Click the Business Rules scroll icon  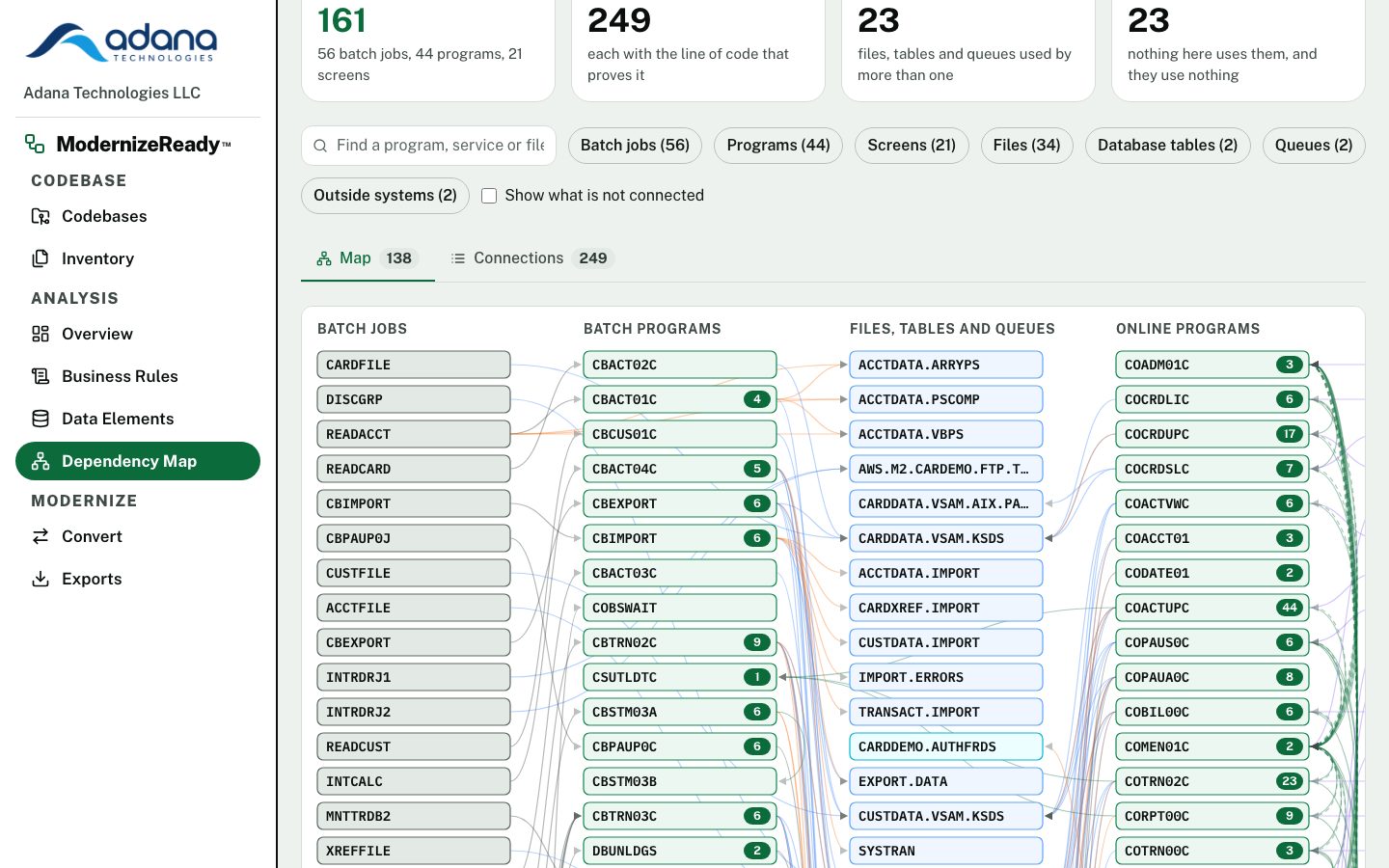click(41, 376)
